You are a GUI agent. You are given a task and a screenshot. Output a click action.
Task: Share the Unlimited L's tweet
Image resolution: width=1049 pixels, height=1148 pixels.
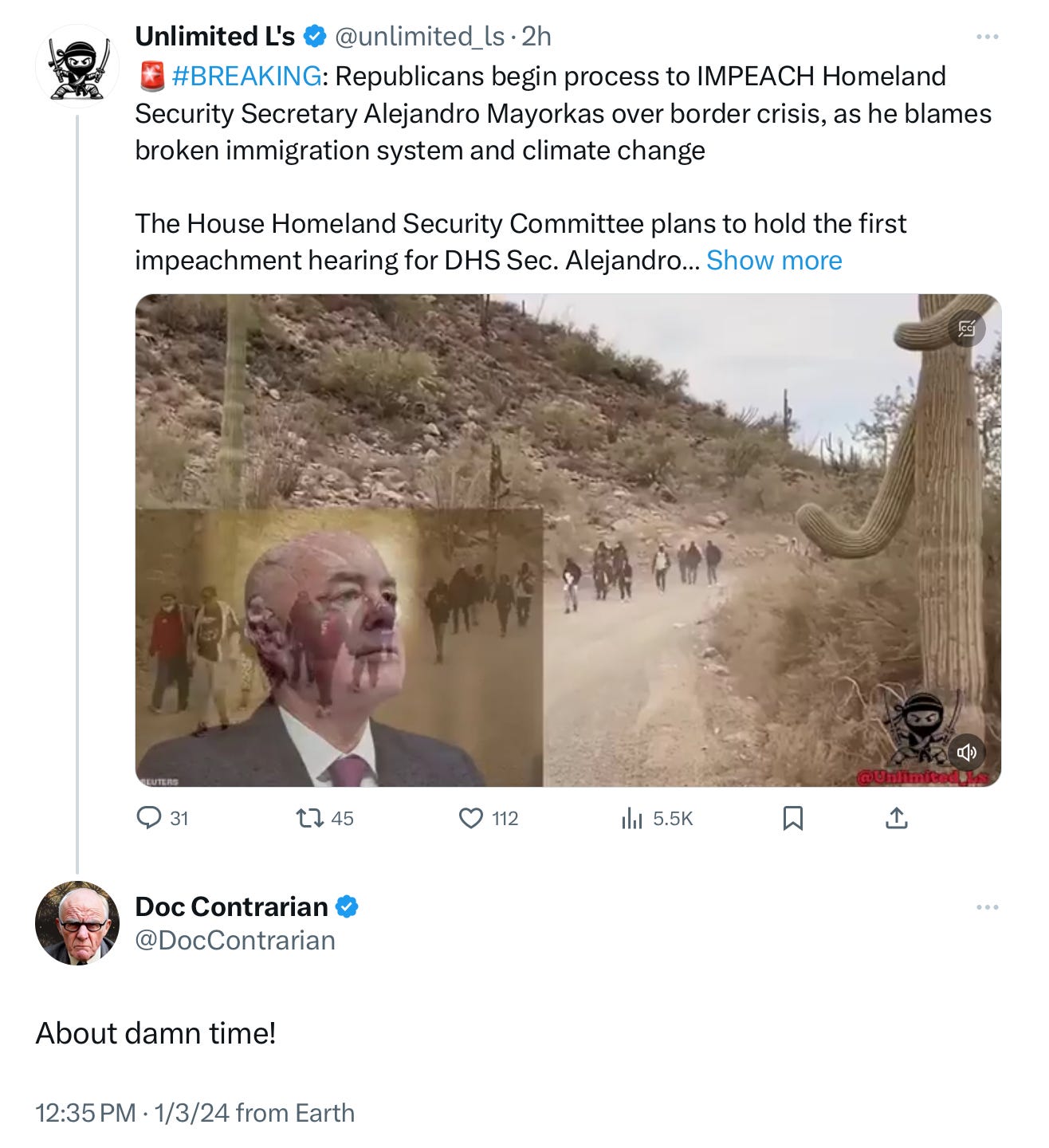click(x=897, y=818)
